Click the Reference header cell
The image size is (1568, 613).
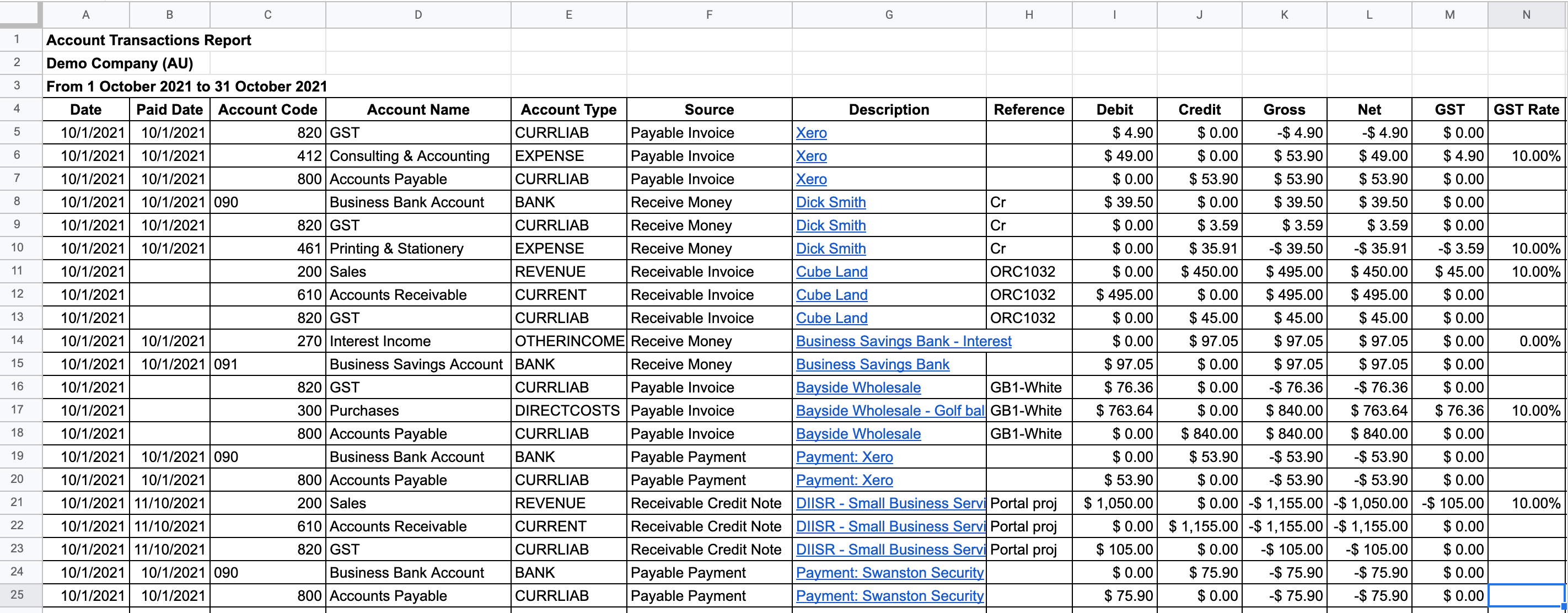tap(1029, 110)
